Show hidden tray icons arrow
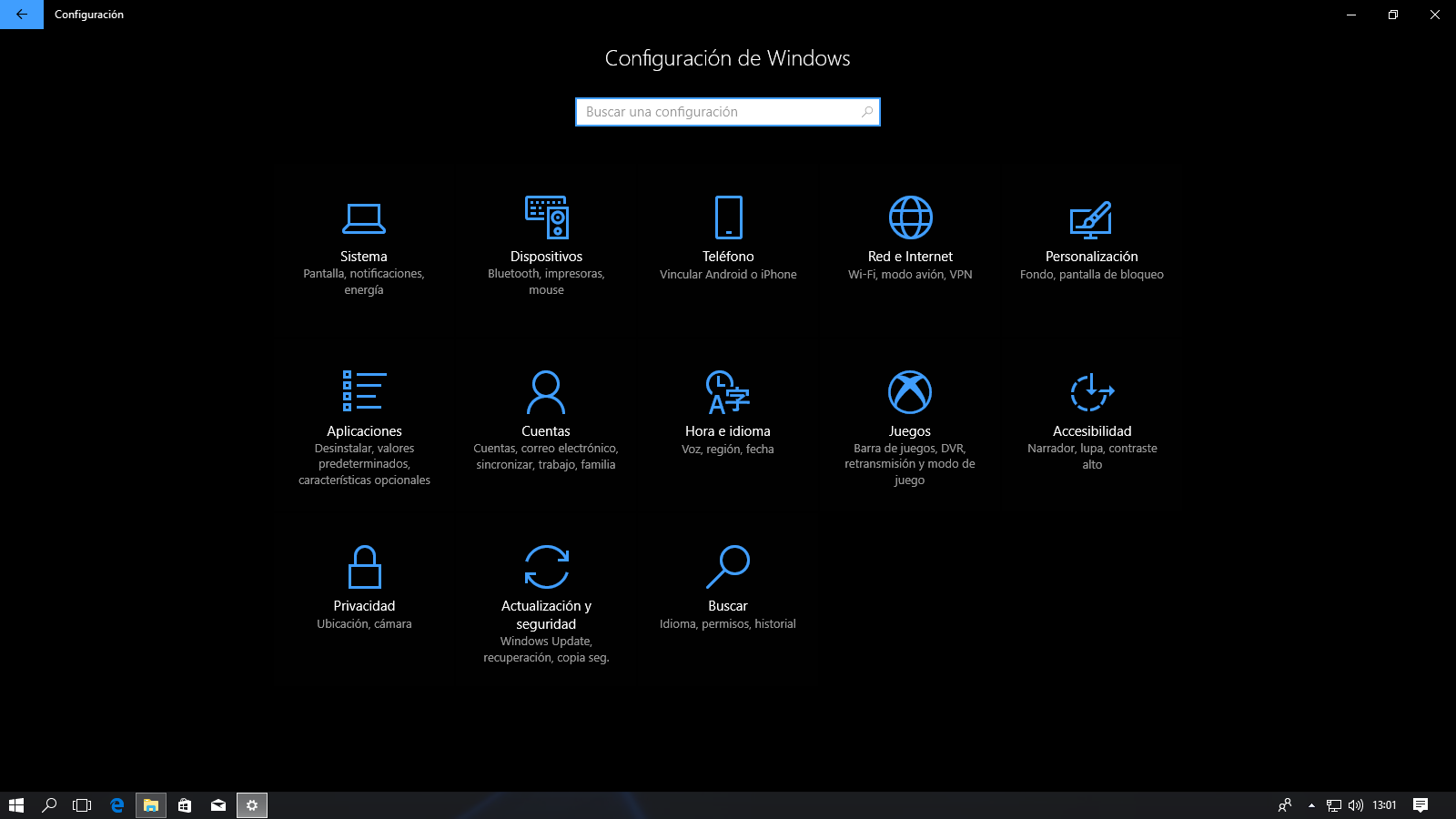This screenshot has height=819, width=1456. (1311, 805)
